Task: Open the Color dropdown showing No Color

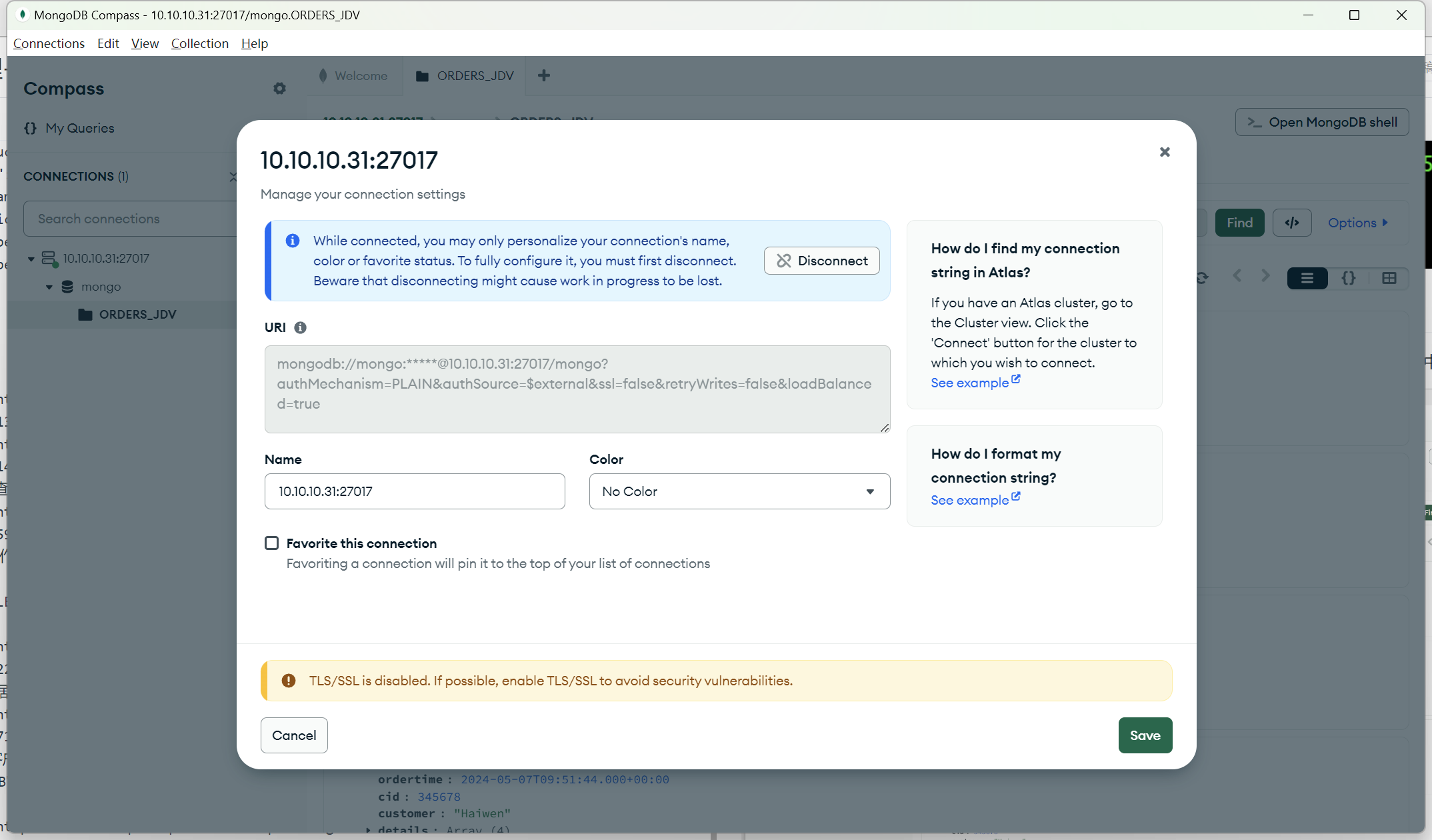Action: tap(739, 491)
